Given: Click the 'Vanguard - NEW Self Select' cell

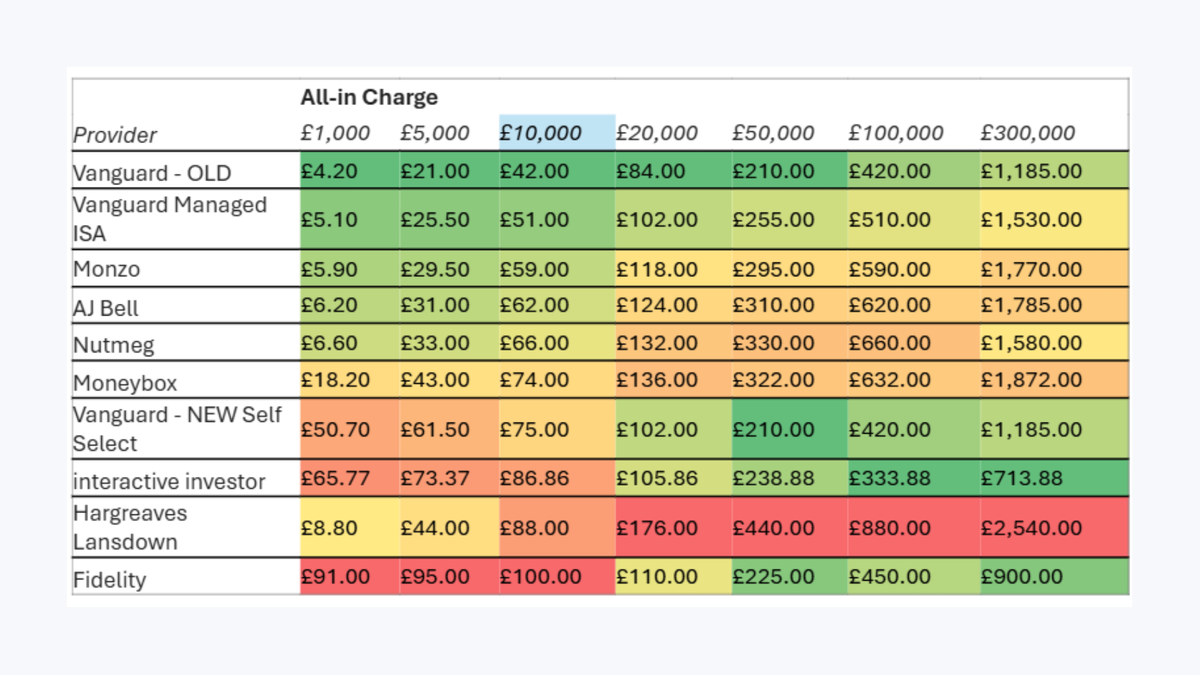Looking at the screenshot, I should point(185,429).
